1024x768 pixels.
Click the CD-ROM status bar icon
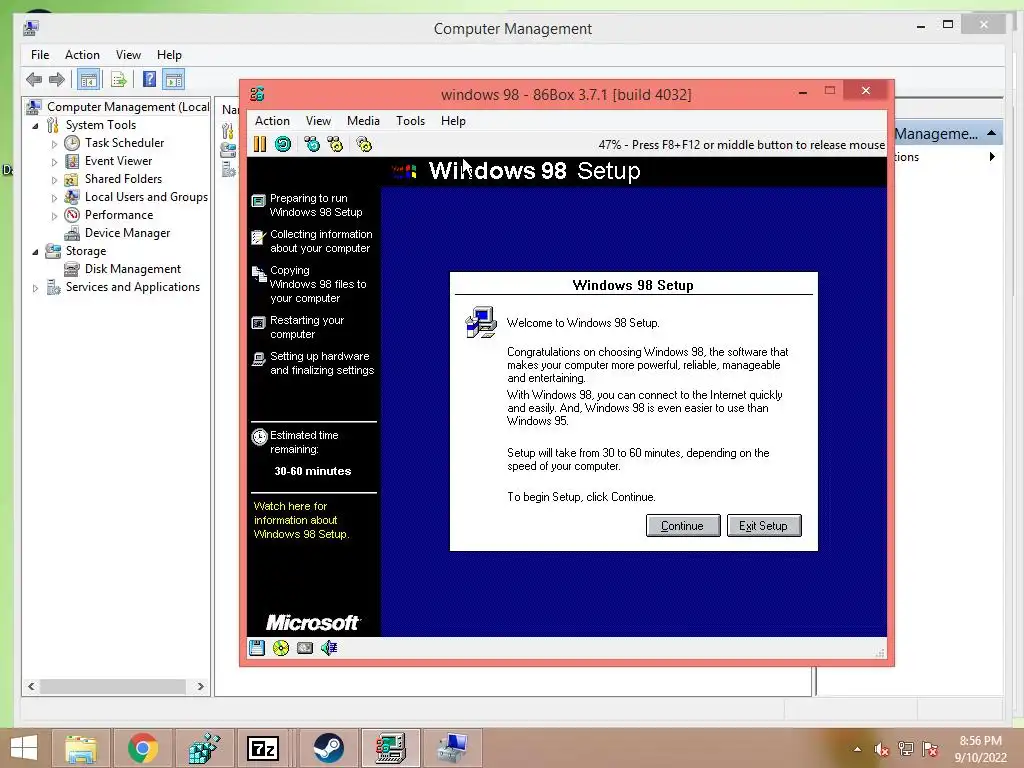pyautogui.click(x=281, y=648)
